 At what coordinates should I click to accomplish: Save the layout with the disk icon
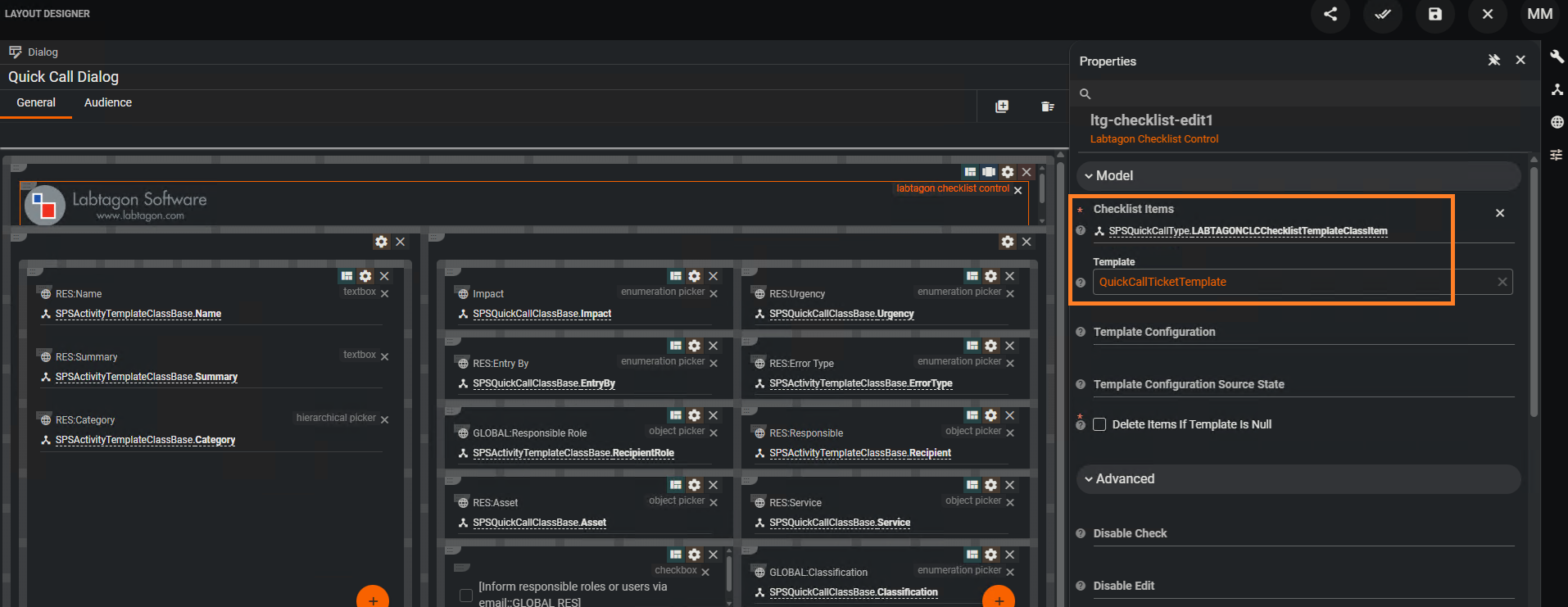point(1435,14)
